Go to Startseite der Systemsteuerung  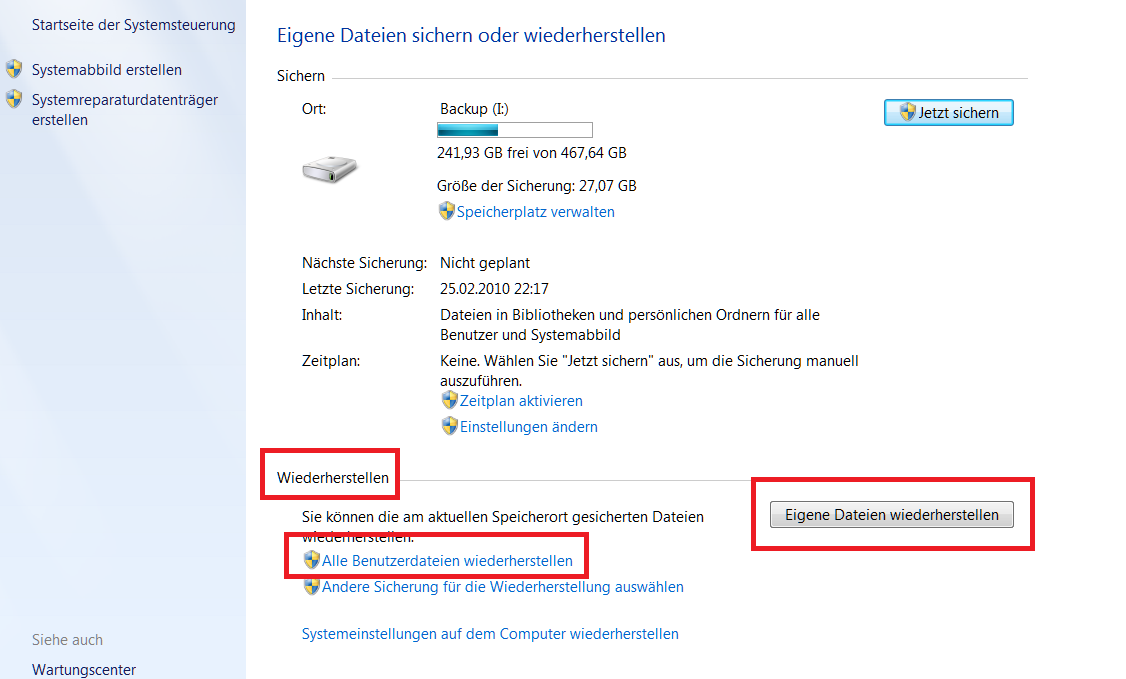tap(134, 24)
